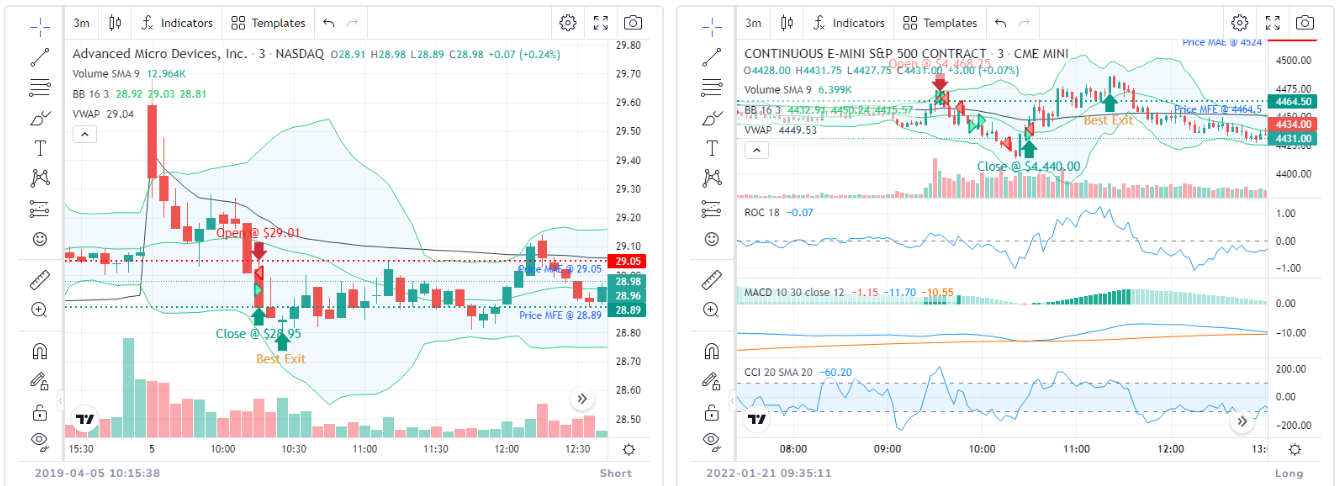Click the 29.05 red price label
The width and height of the screenshot is (1339, 486).
(629, 262)
